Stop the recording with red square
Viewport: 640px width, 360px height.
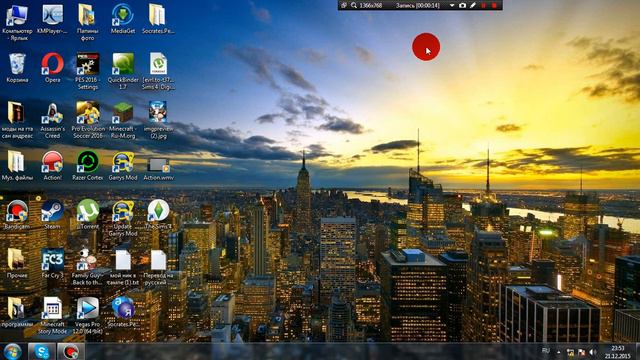click(494, 5)
